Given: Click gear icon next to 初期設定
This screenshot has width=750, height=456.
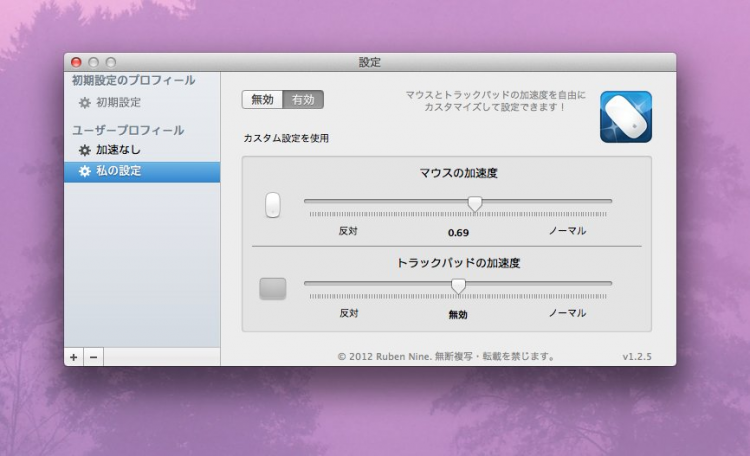Looking at the screenshot, I should coord(85,102).
